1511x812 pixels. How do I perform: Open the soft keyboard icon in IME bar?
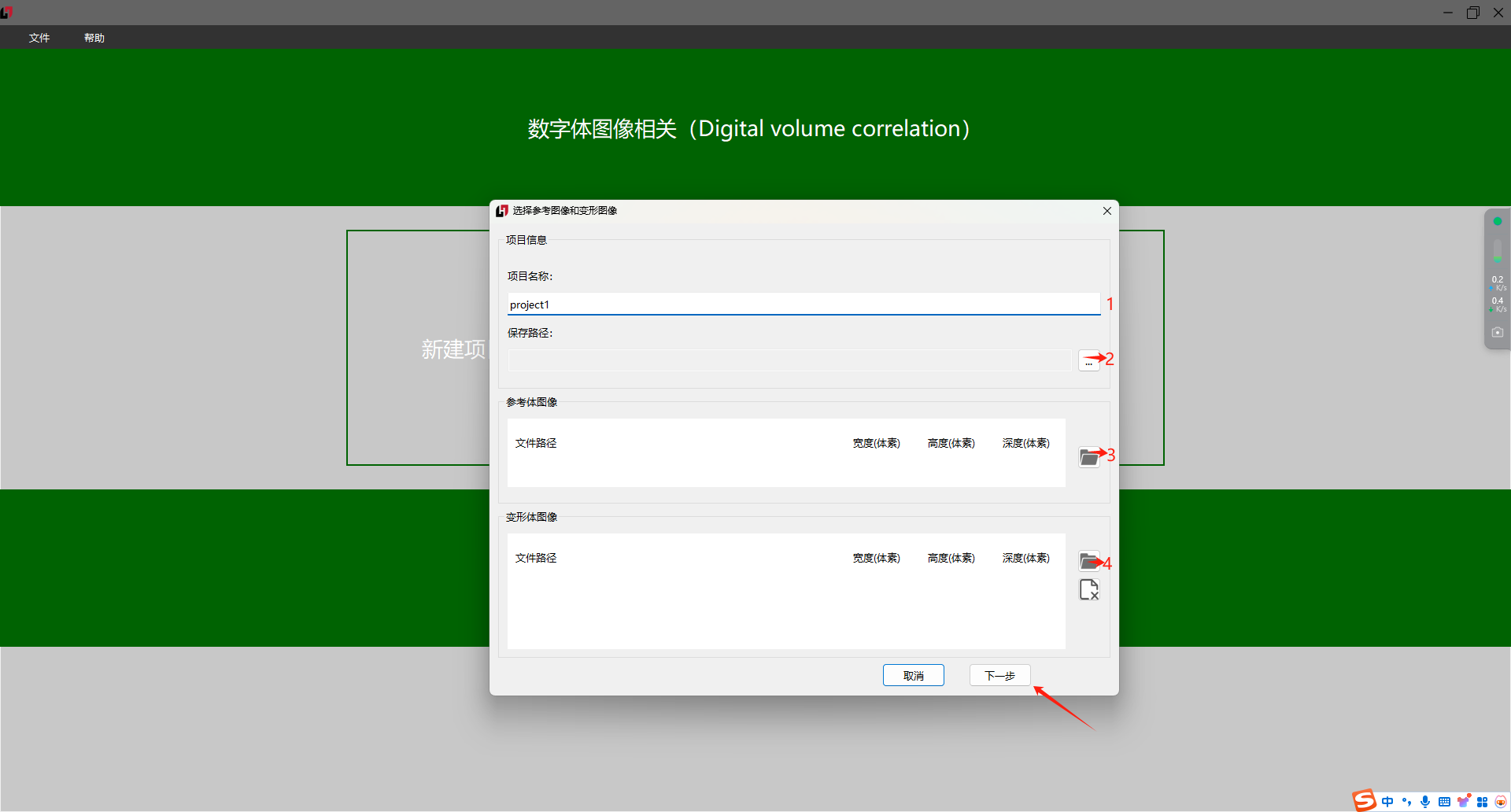1444,802
